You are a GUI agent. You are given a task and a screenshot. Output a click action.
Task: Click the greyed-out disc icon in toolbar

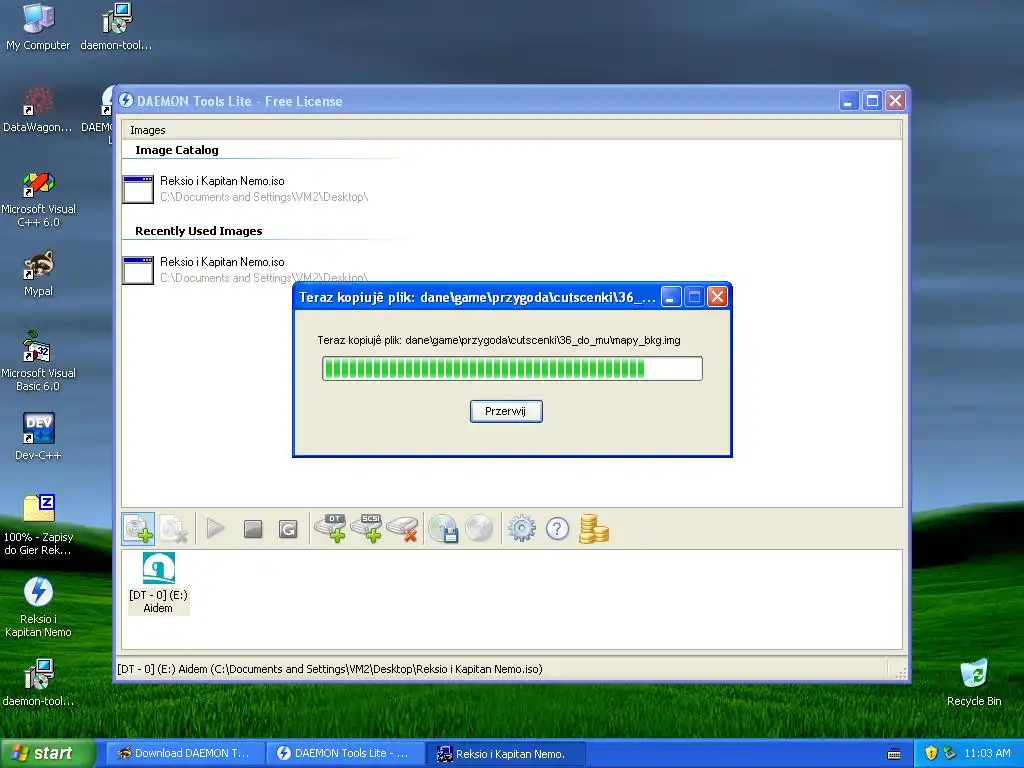tap(479, 529)
